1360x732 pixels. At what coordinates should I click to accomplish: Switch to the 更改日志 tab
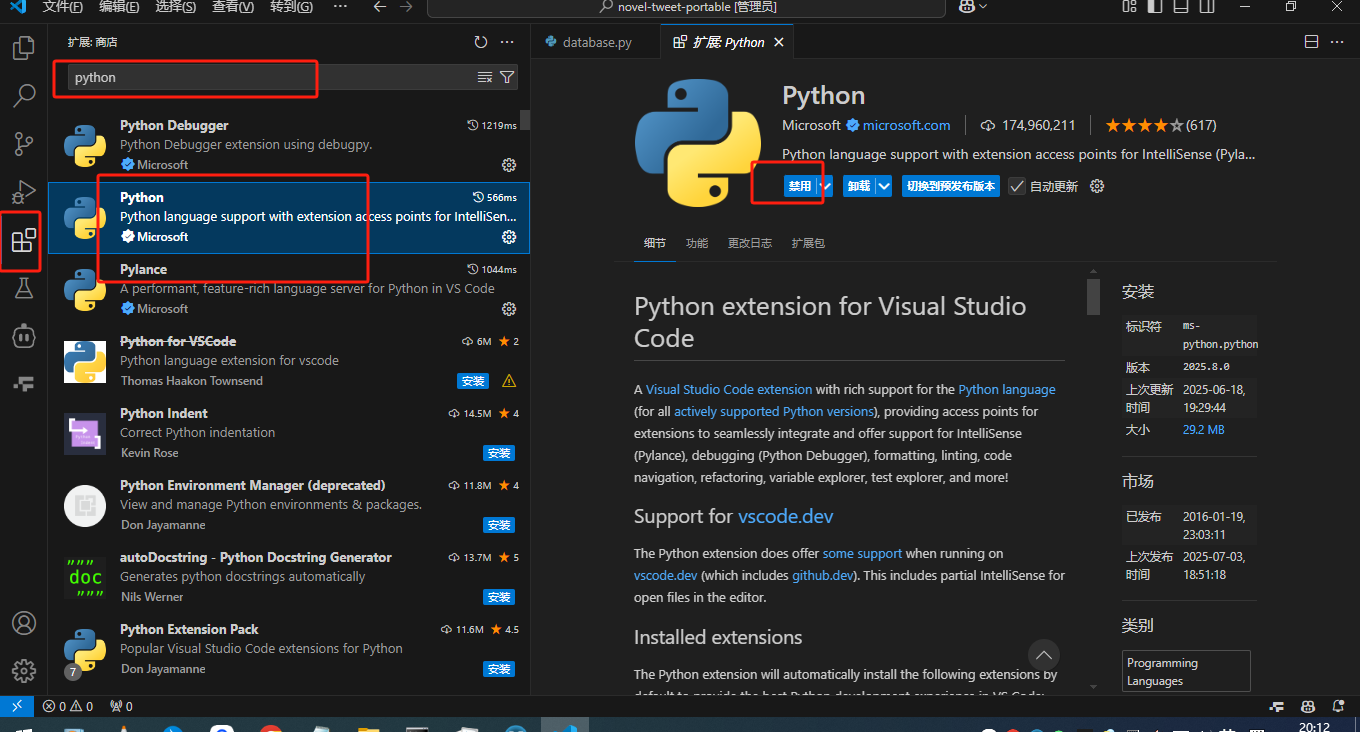click(750, 243)
